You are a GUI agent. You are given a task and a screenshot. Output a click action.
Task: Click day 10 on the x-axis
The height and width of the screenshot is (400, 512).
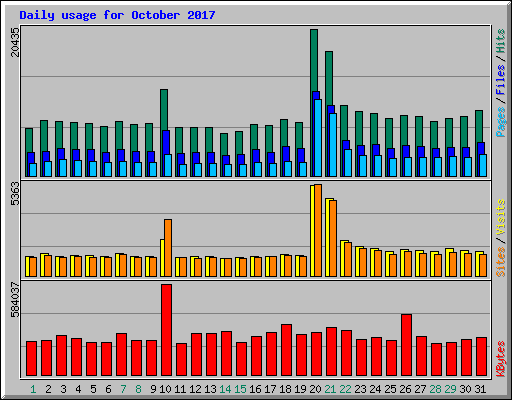[165, 389]
